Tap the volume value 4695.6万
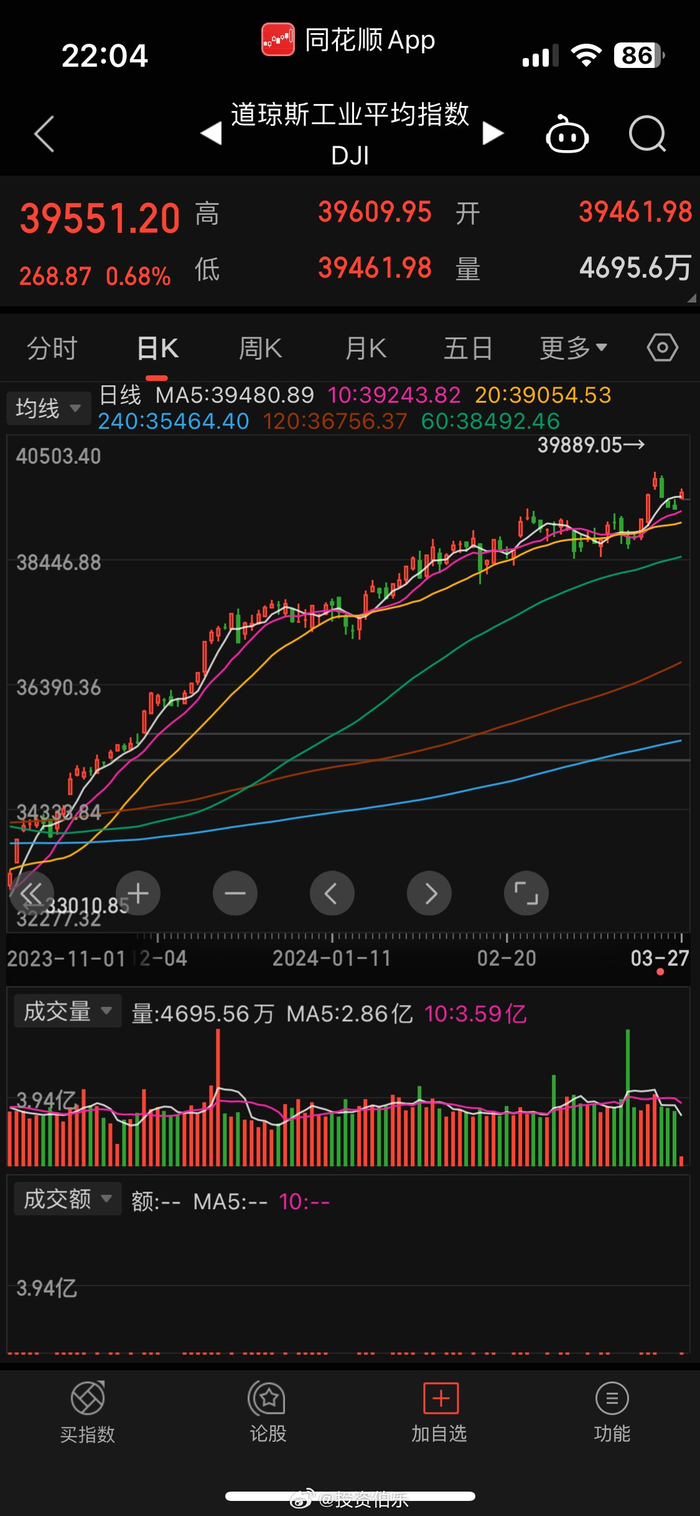700x1516 pixels. (x=636, y=268)
